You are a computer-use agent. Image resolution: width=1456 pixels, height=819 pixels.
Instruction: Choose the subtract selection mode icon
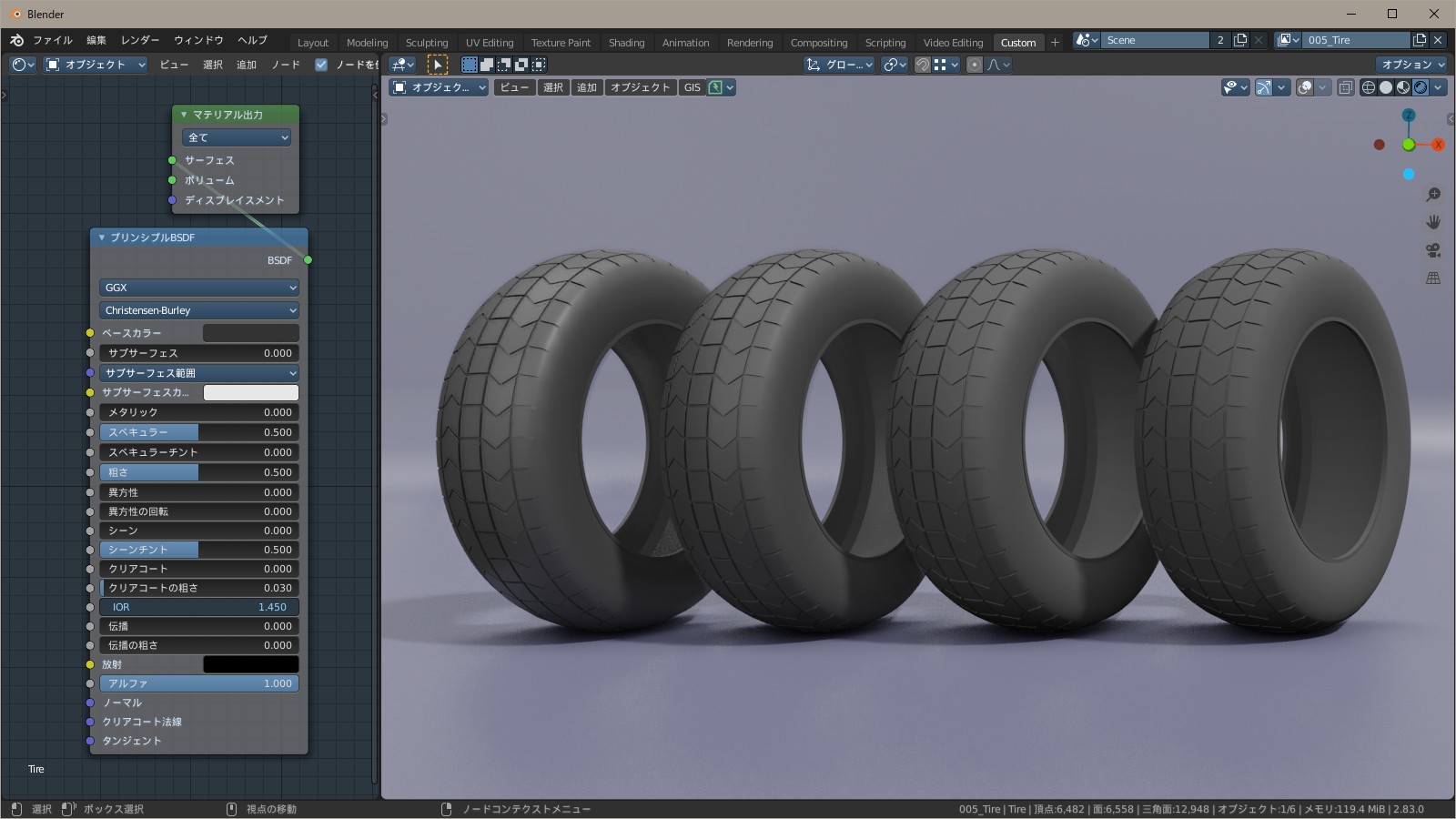click(x=504, y=65)
